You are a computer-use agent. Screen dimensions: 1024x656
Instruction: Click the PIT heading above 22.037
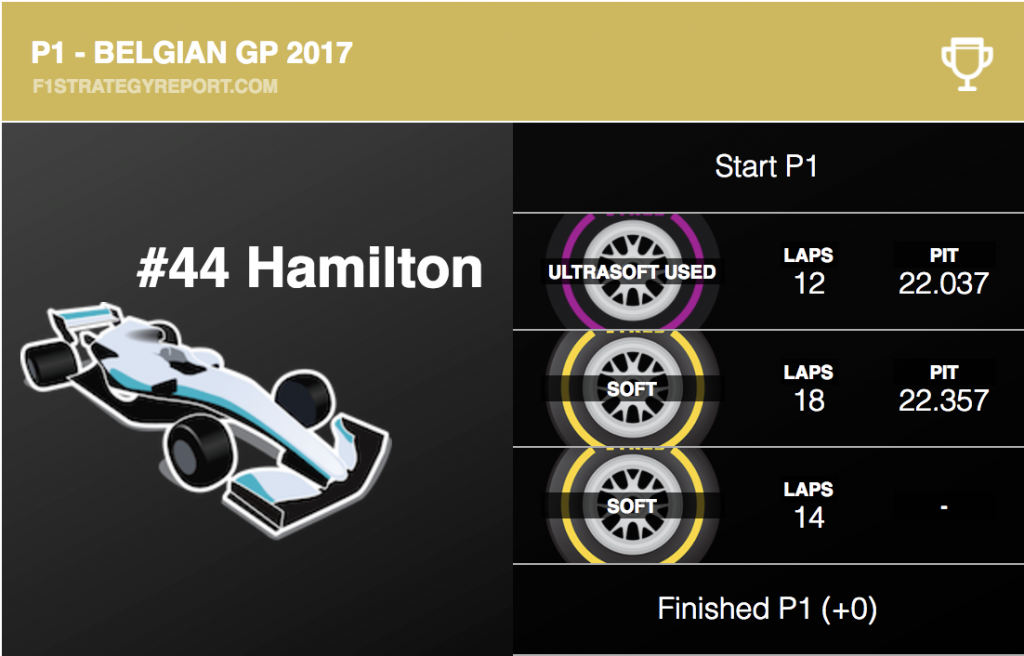944,255
